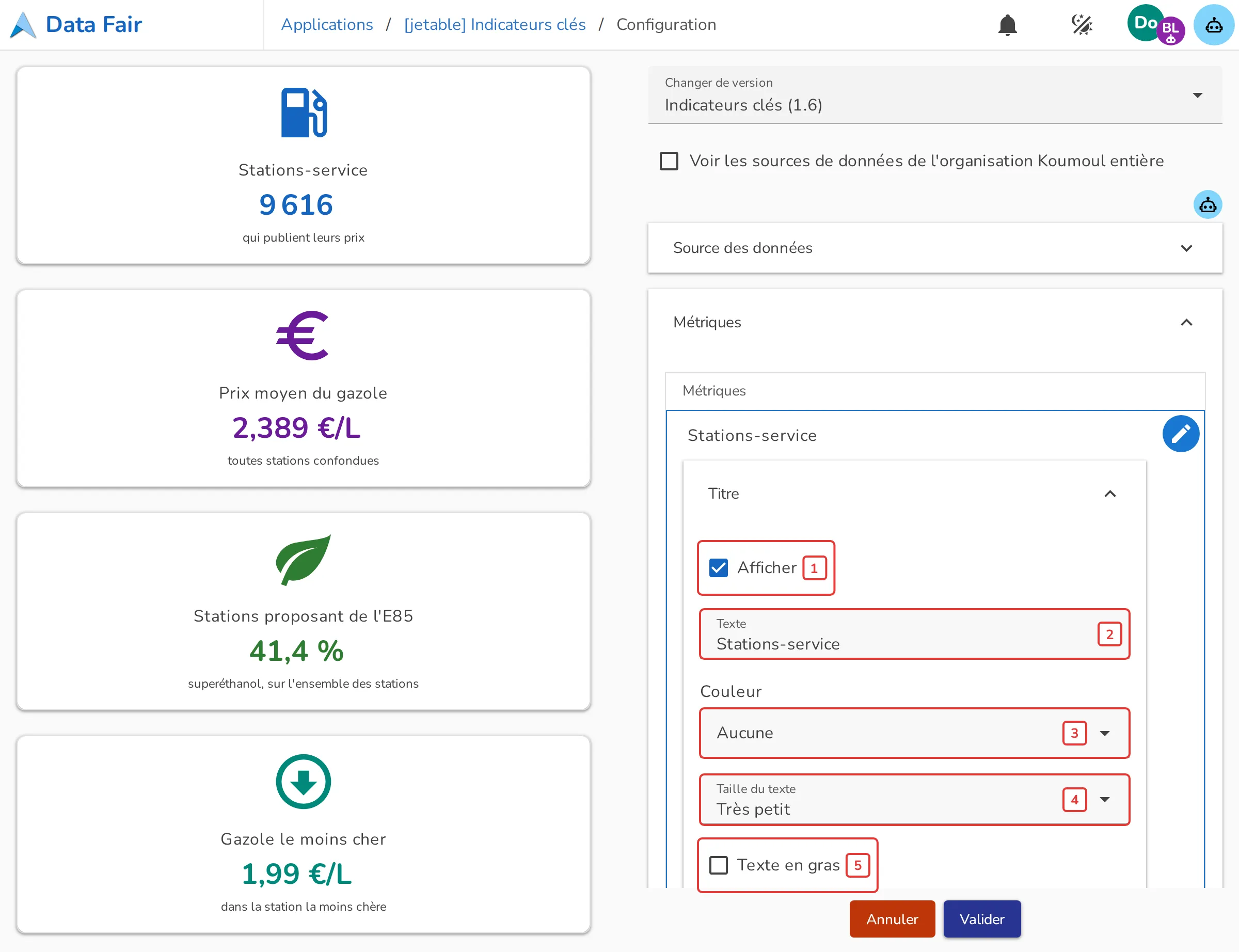Open the Changer de version dropdown
1239x952 pixels.
click(x=935, y=95)
